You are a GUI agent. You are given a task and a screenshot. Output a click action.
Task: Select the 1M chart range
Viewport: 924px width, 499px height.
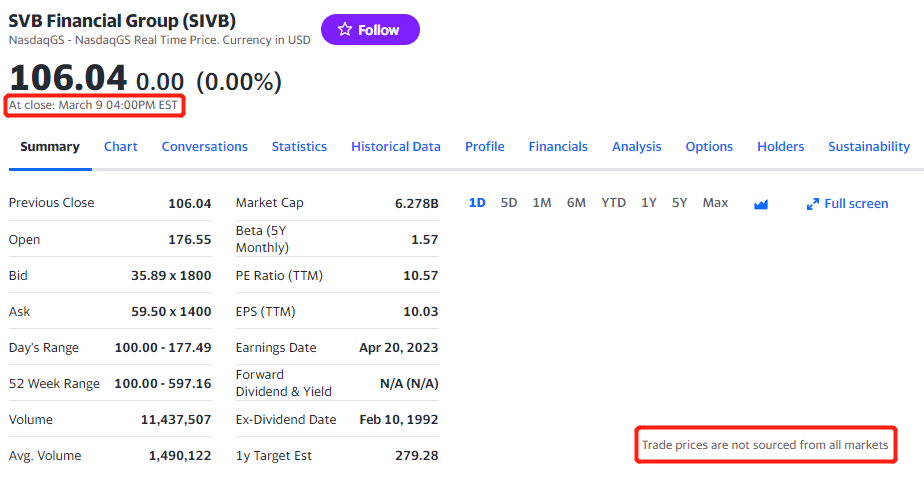click(542, 203)
